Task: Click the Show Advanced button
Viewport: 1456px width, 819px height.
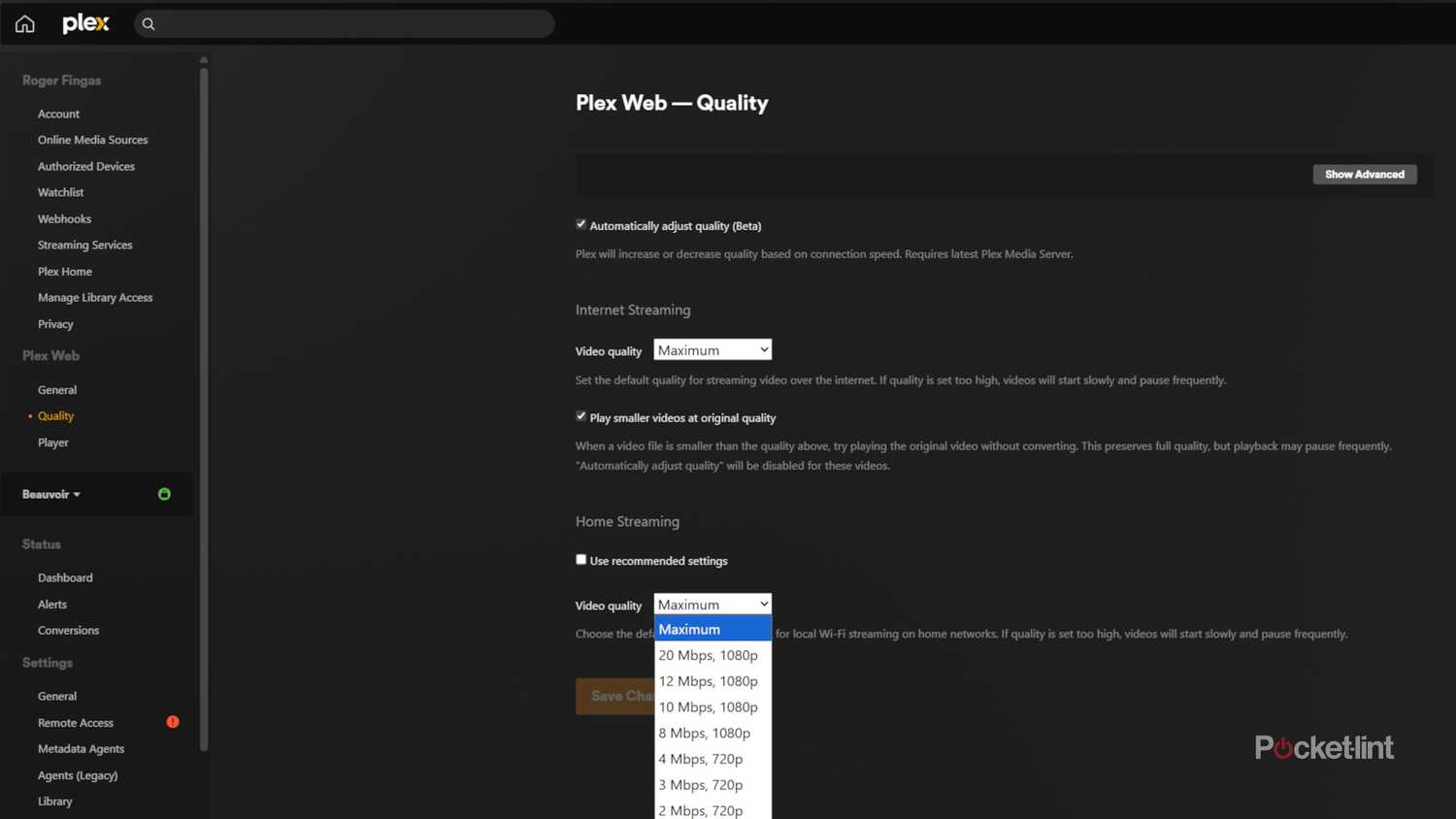Action: tap(1365, 175)
